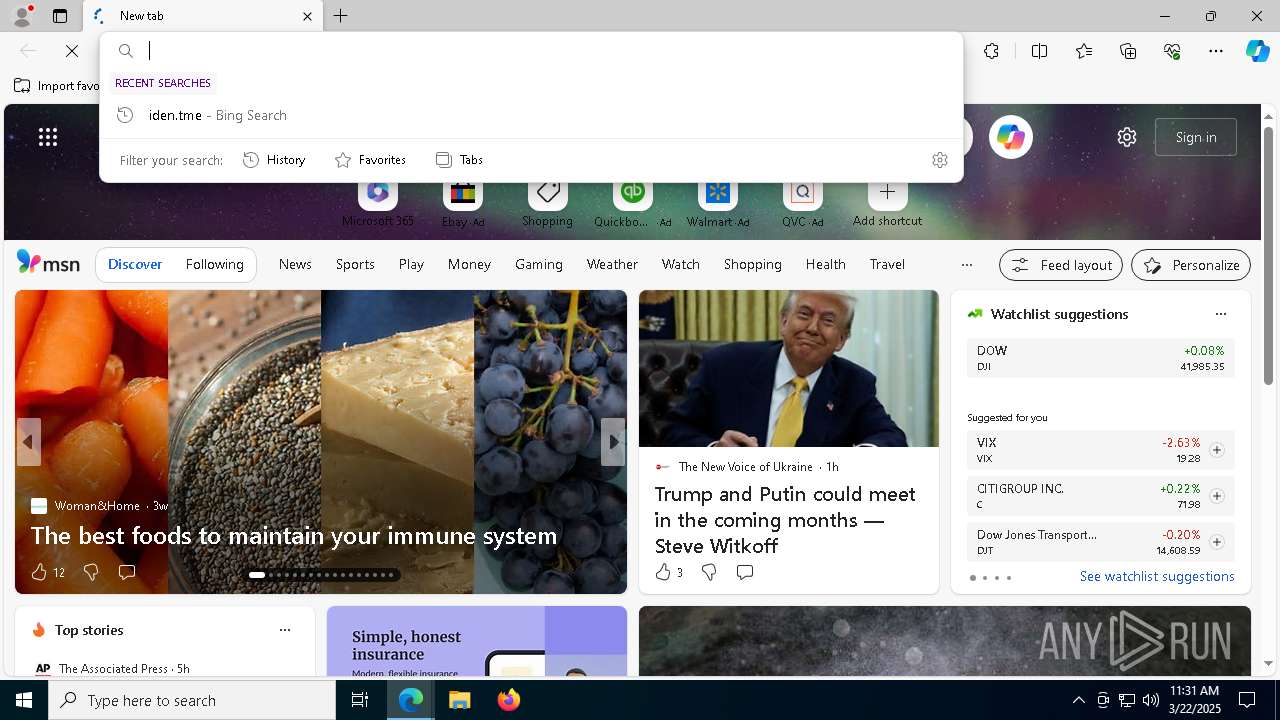Open Watchlist suggestions more options

[1220, 314]
